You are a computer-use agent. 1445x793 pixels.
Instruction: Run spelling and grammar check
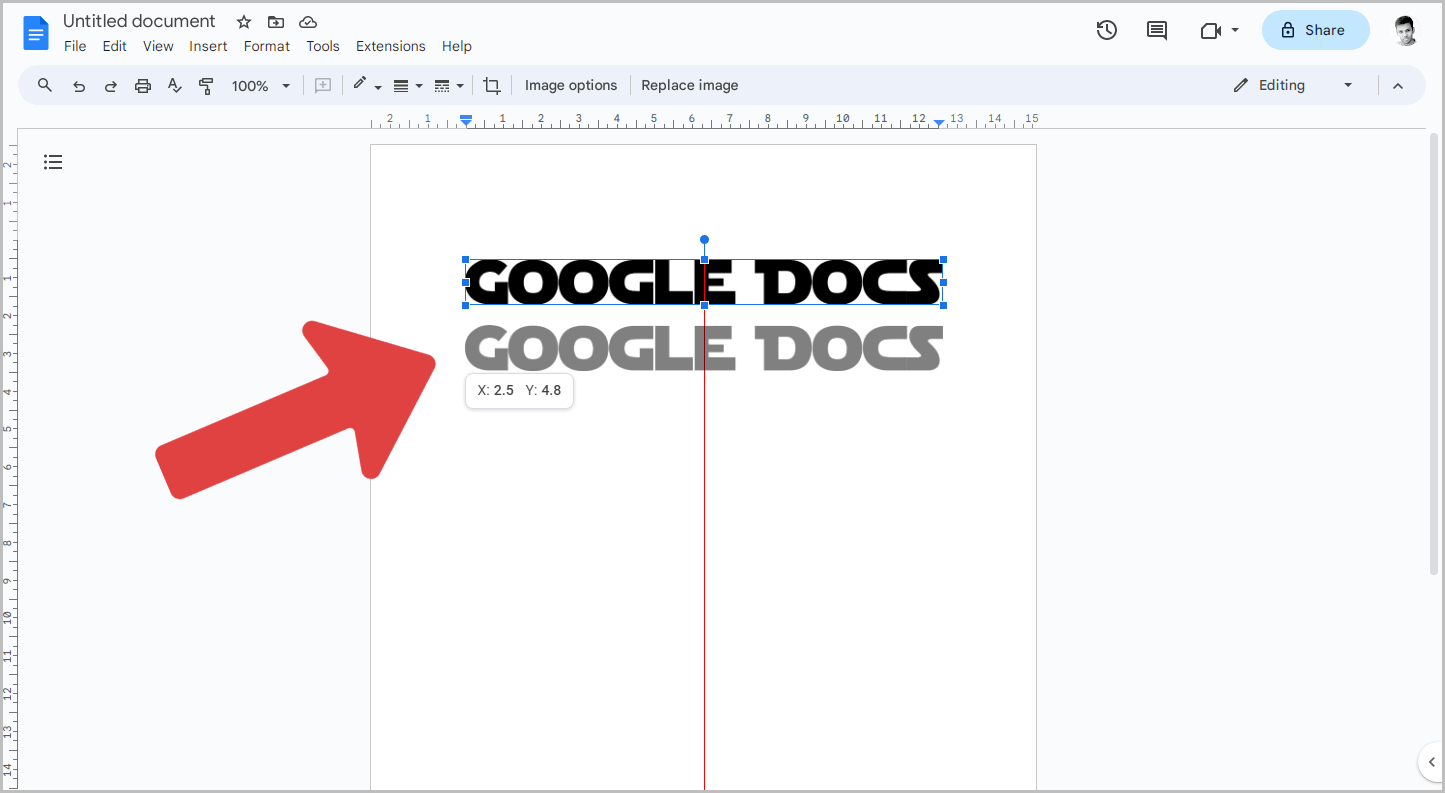pos(174,86)
